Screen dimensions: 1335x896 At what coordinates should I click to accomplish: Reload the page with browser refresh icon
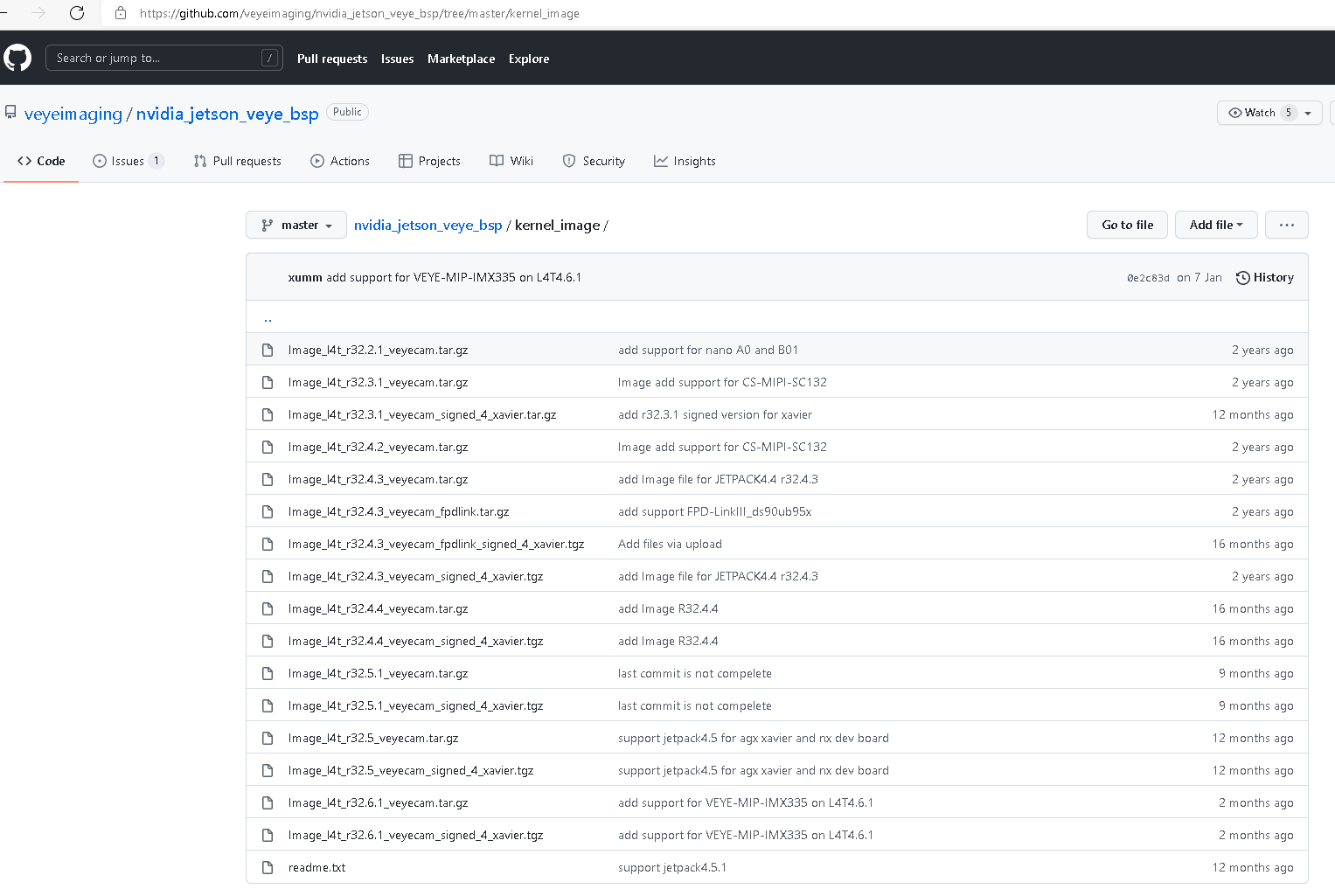77,13
